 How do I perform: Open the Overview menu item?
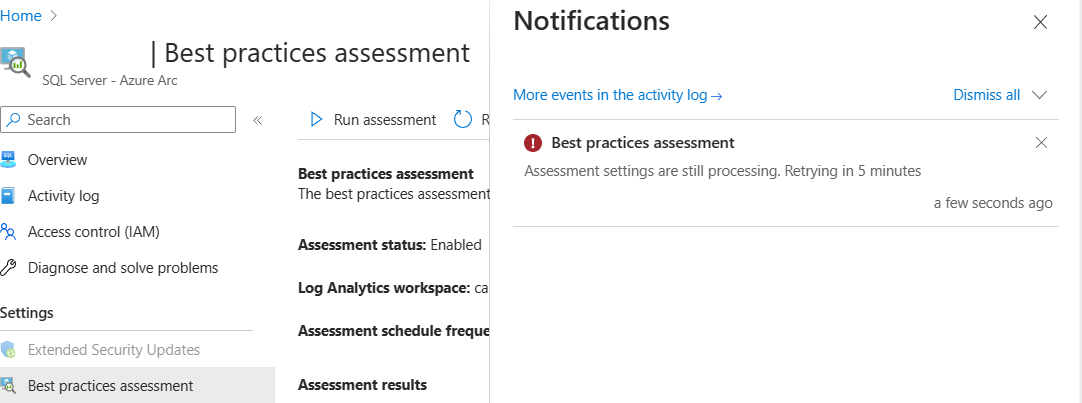coord(57,160)
